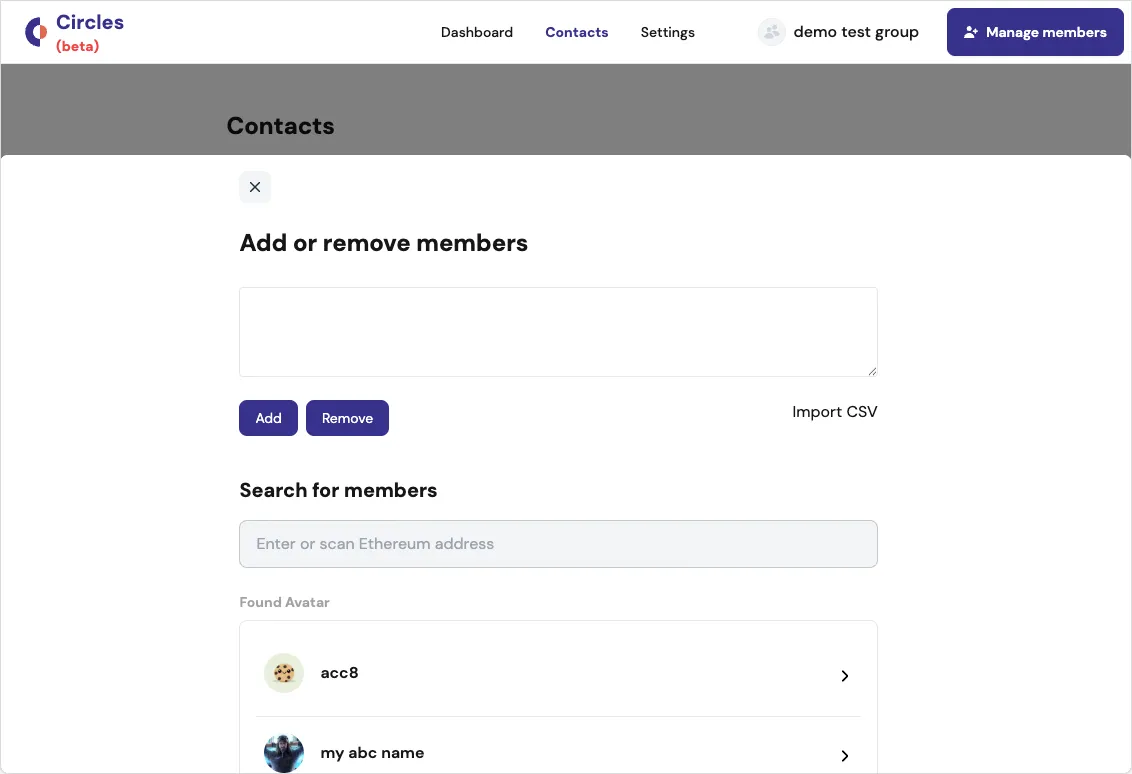Screen dimensions: 1132x774
Task: Open Settings from the top navigation
Action: (667, 32)
